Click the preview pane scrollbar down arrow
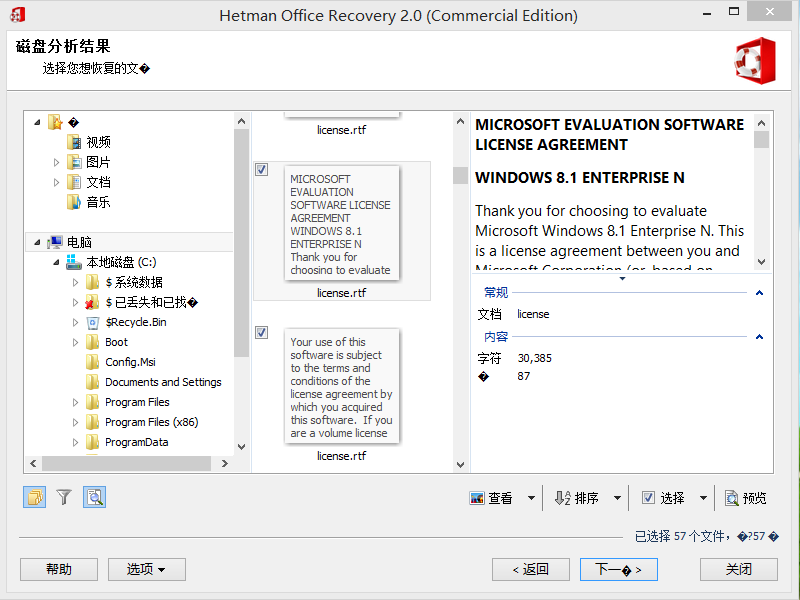800x600 pixels. coord(761,262)
